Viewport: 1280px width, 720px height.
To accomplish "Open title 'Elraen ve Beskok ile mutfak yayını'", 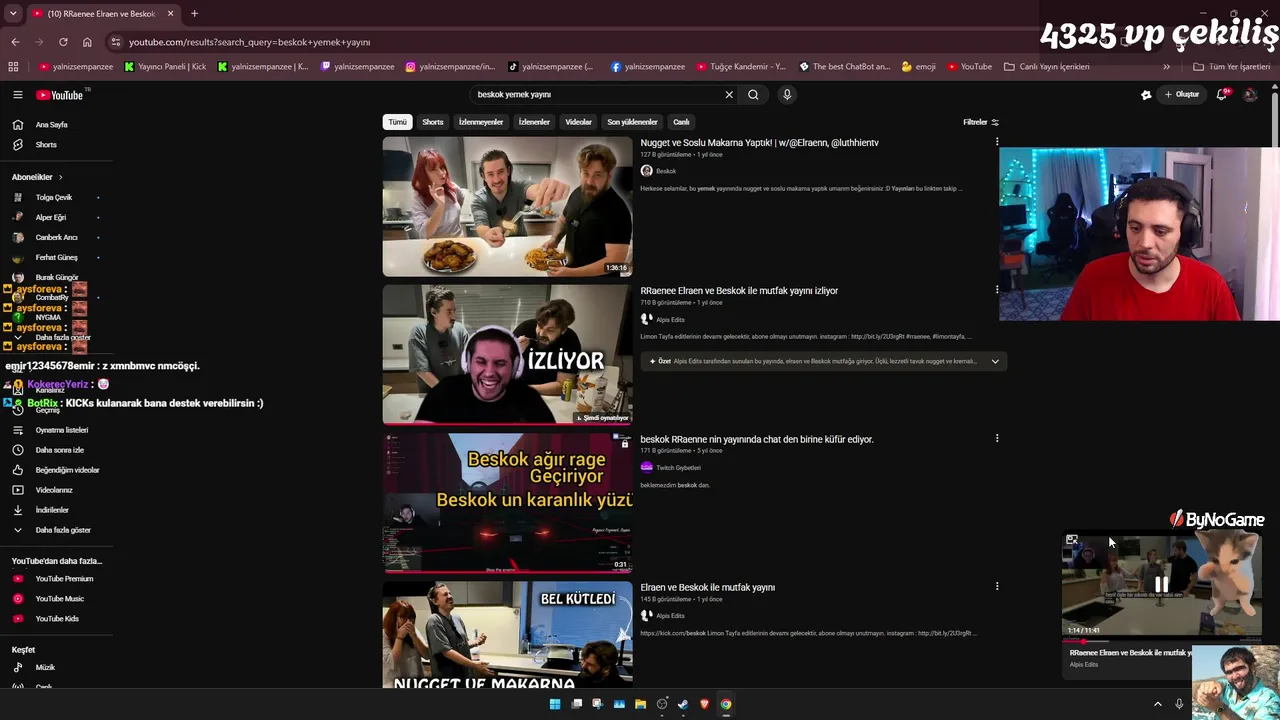I will [708, 587].
